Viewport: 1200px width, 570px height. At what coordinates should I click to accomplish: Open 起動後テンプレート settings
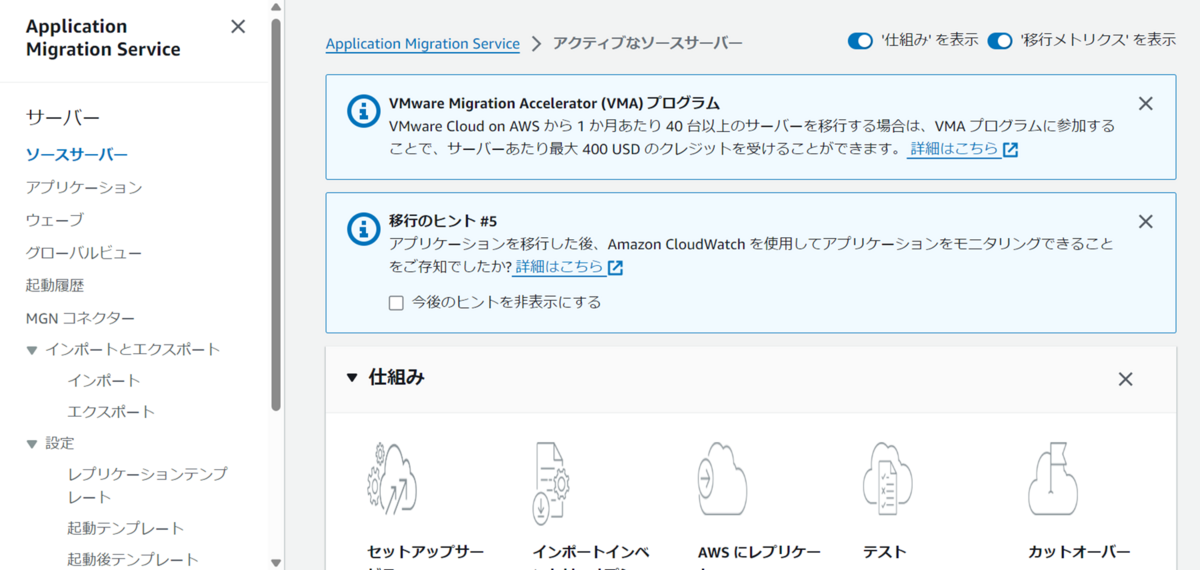click(x=133, y=559)
